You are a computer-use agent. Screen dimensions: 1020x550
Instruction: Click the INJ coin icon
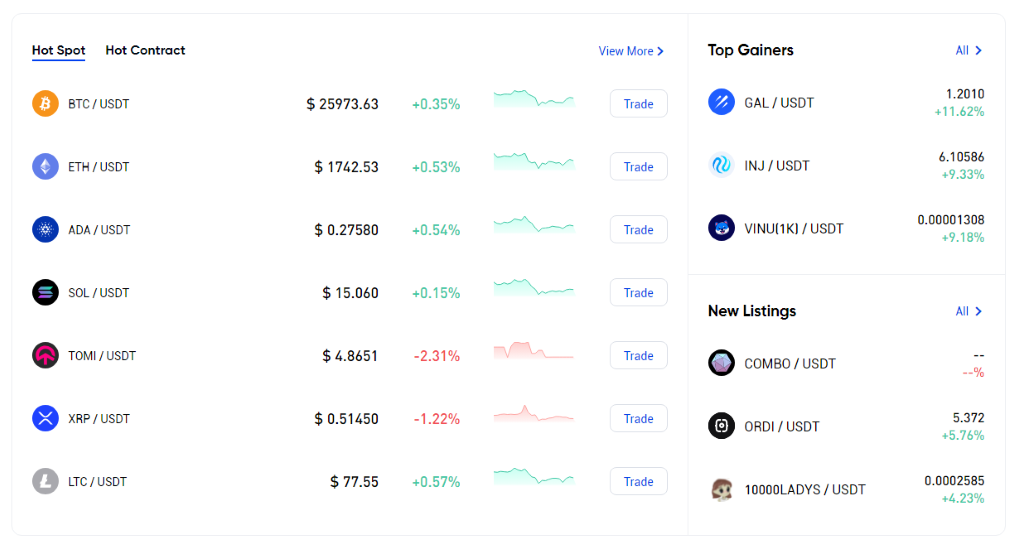721,165
